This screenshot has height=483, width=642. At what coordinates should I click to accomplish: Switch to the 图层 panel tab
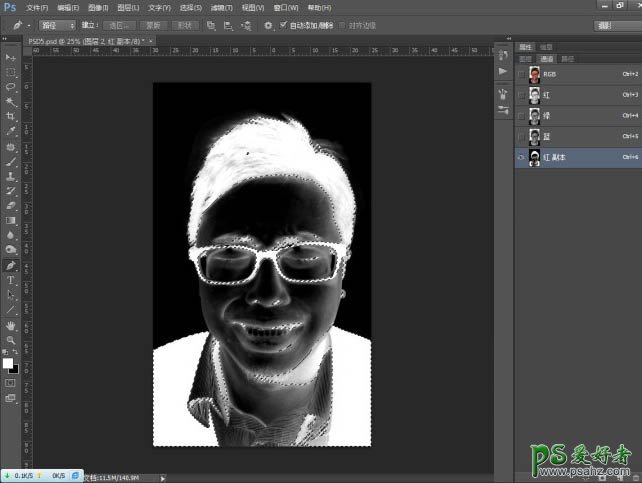tap(525, 58)
